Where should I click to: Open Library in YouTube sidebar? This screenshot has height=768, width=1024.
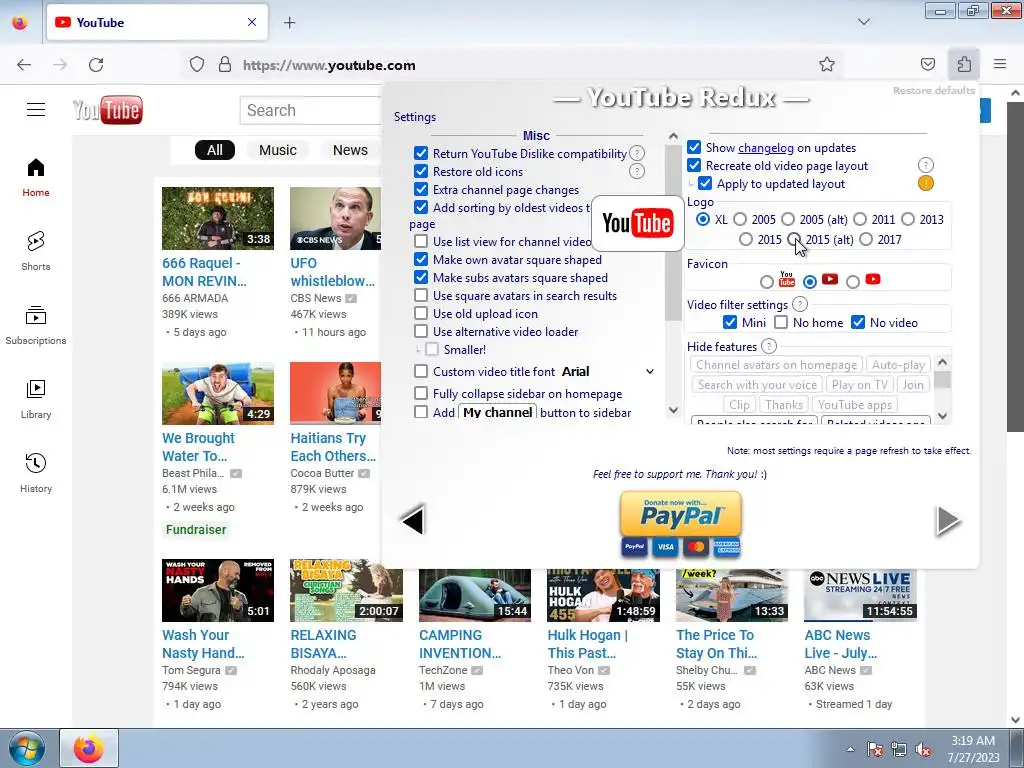[x=36, y=398]
